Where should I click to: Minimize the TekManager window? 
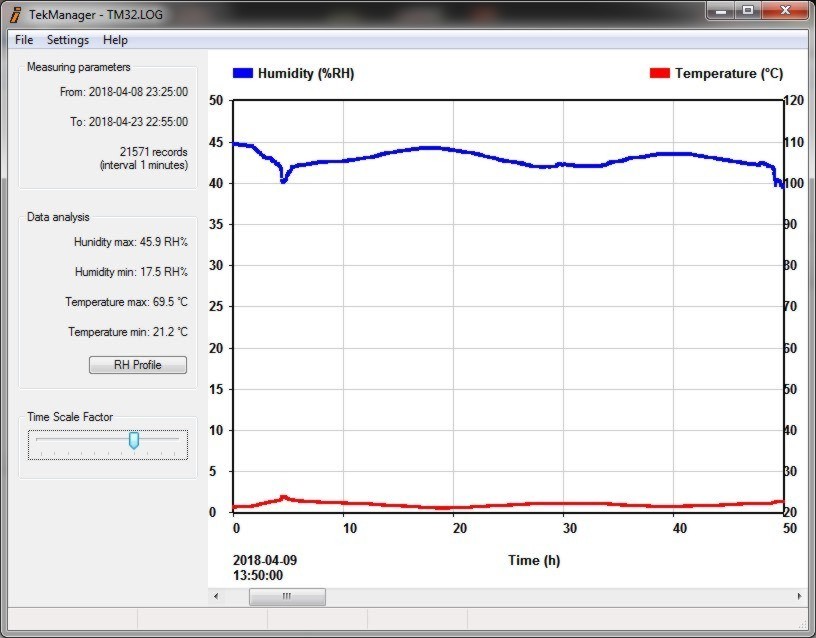(x=720, y=11)
